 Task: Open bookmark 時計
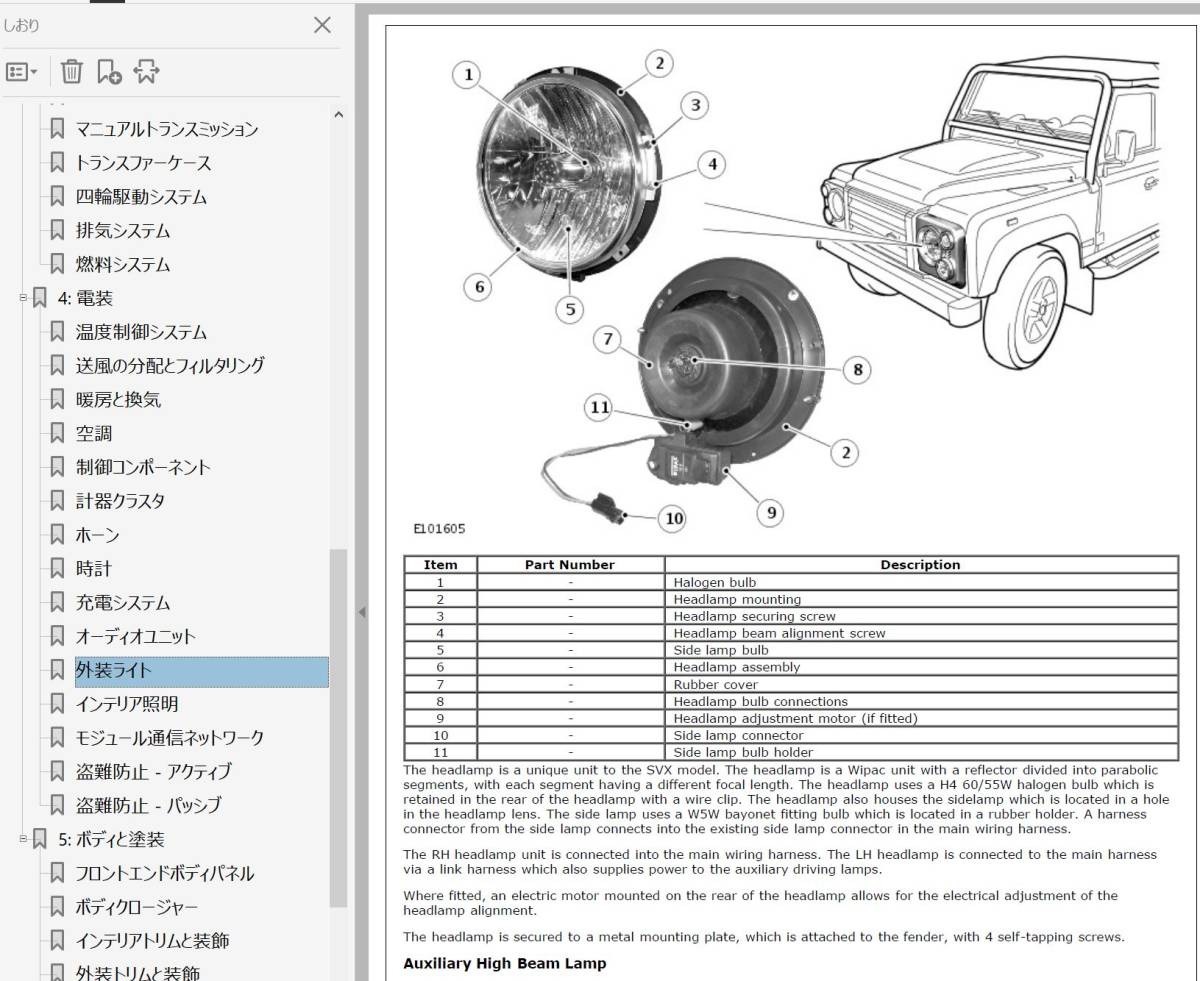[94, 569]
